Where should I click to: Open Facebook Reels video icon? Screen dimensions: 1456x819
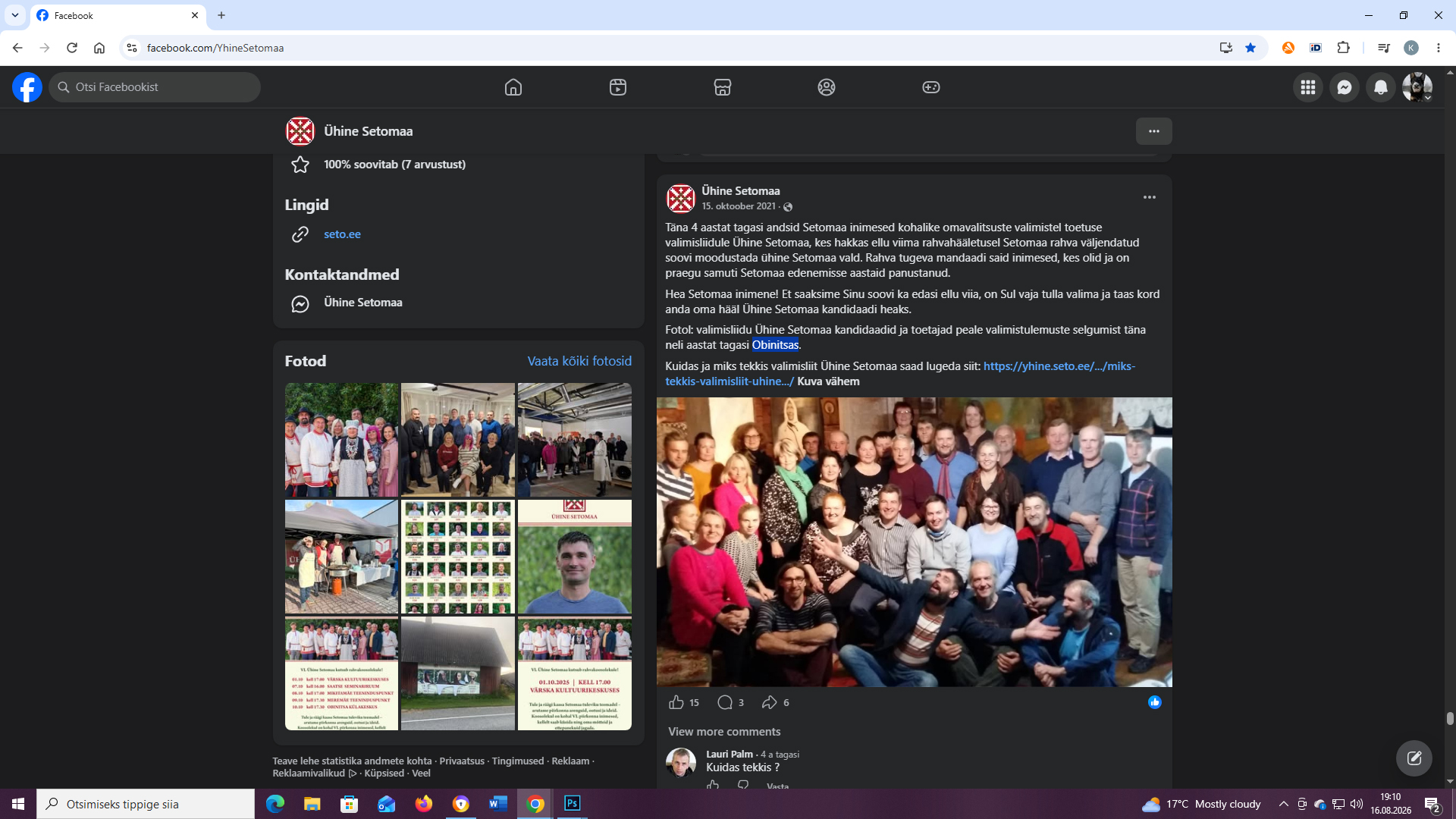point(618,87)
